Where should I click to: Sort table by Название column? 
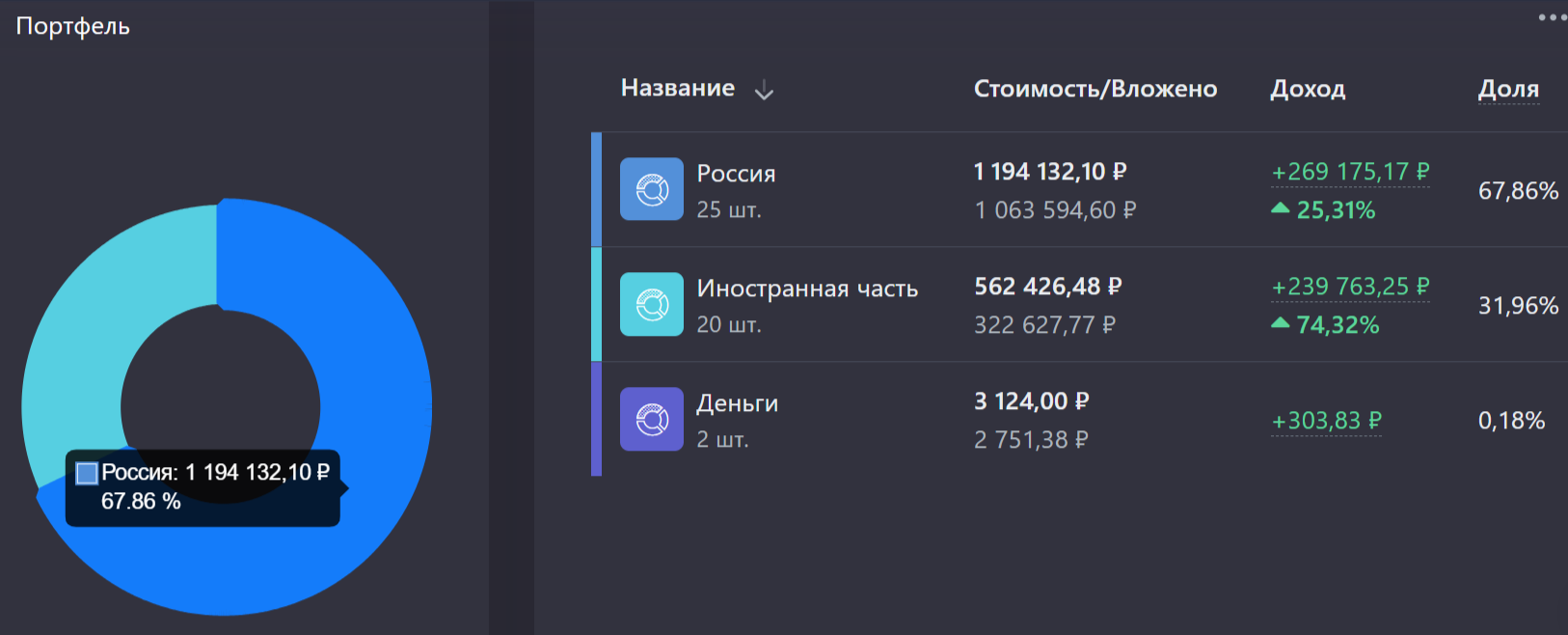pyautogui.click(x=677, y=89)
